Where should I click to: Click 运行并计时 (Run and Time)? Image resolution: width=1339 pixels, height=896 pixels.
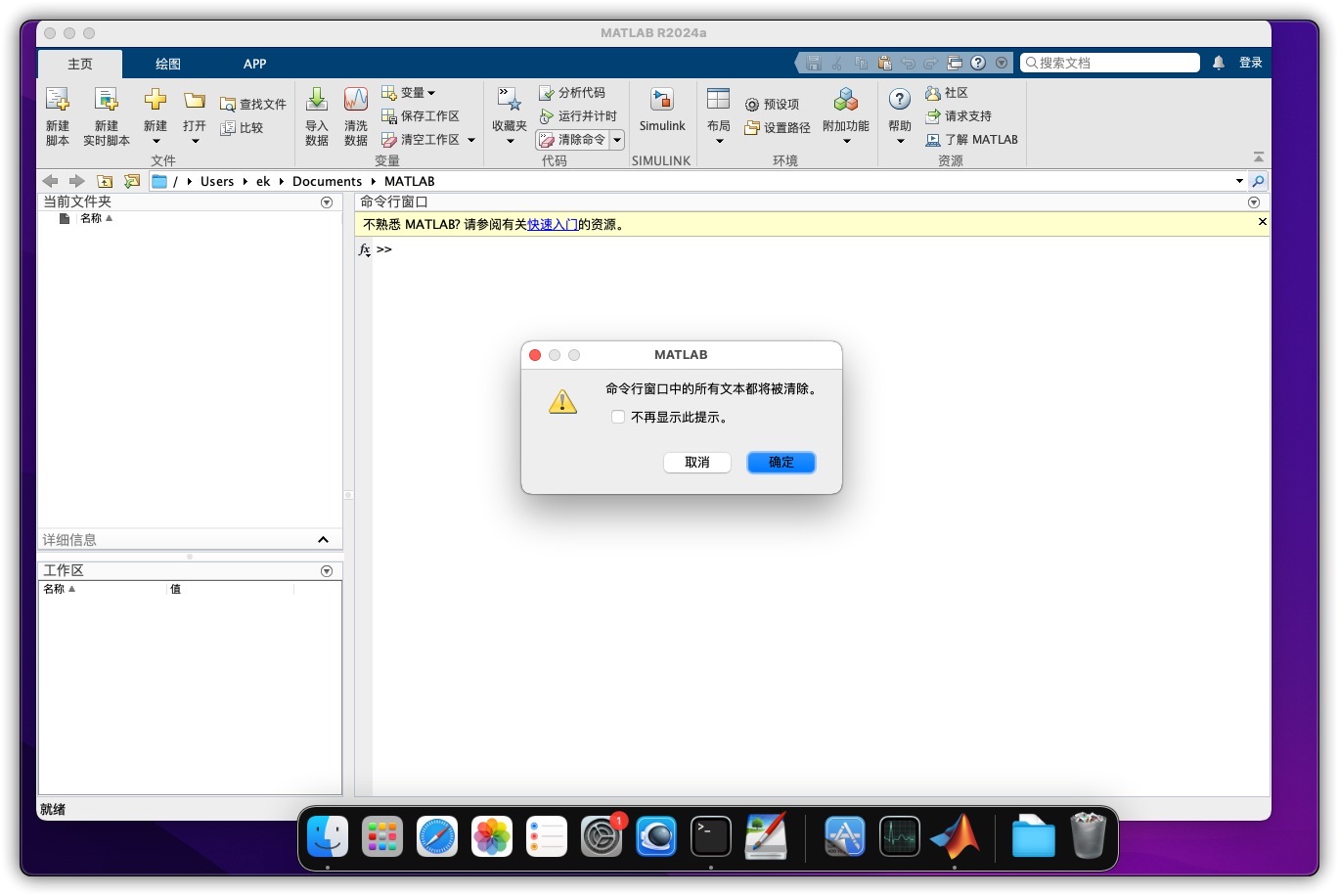pyautogui.click(x=578, y=115)
